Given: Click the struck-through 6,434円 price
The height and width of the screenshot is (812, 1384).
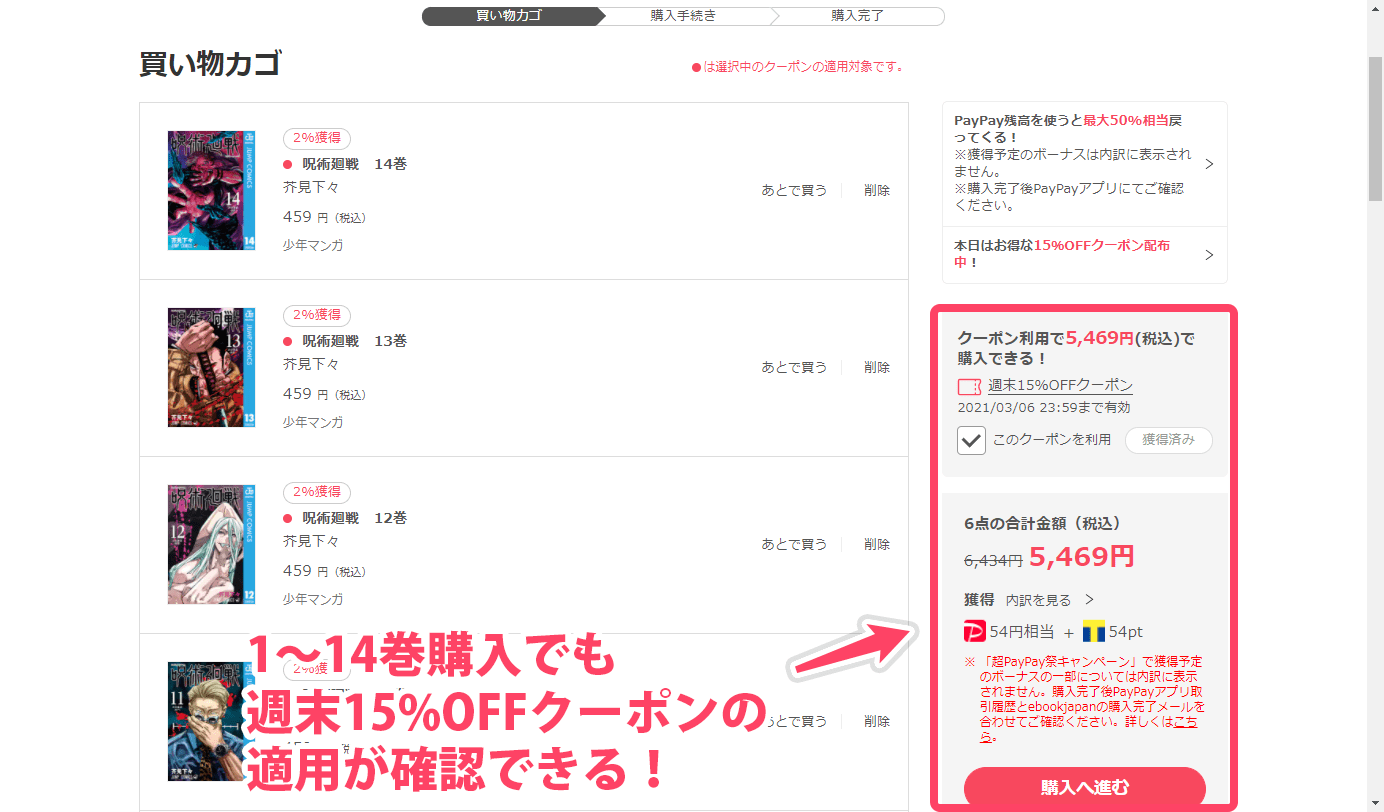Looking at the screenshot, I should [x=993, y=561].
